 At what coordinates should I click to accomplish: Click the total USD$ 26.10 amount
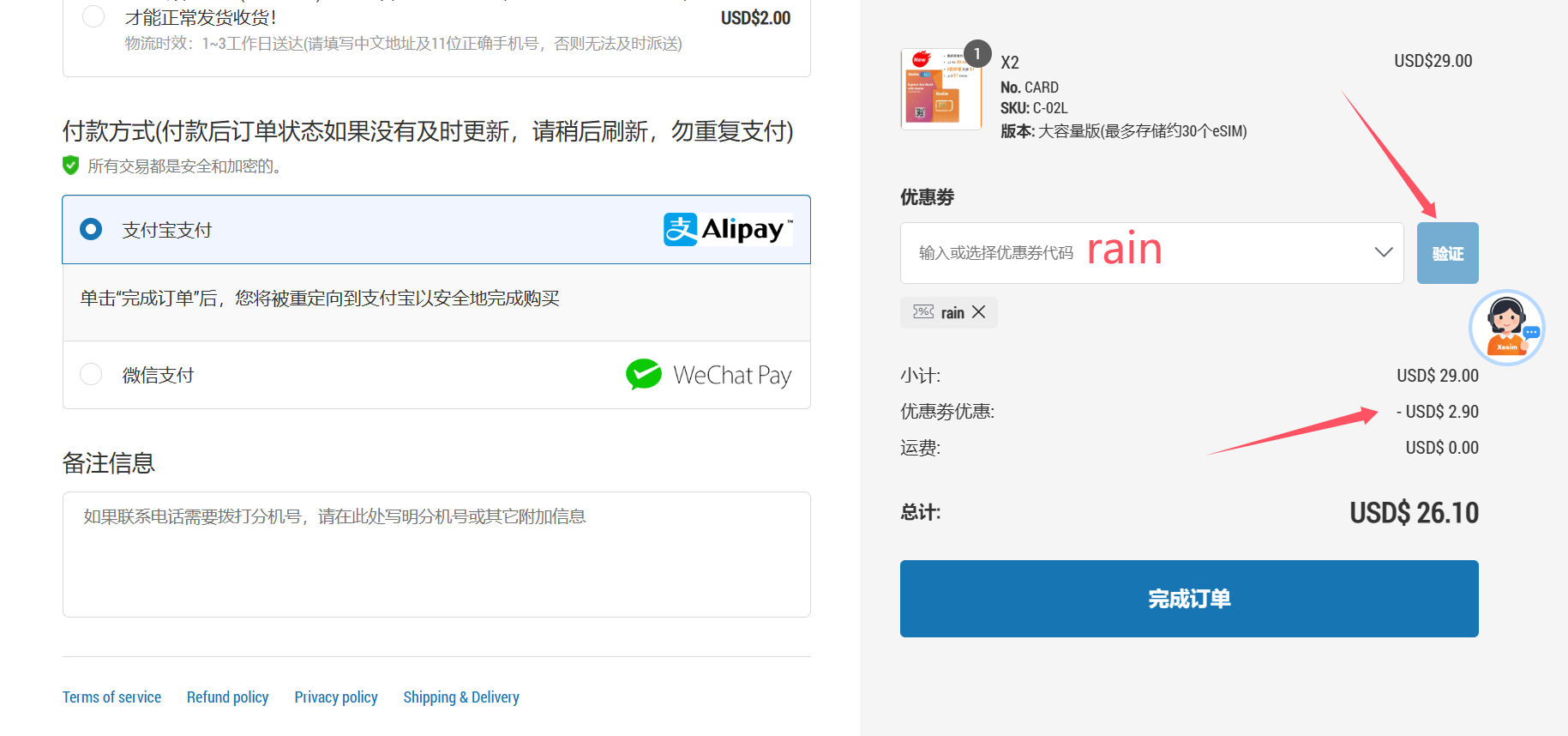1414,513
